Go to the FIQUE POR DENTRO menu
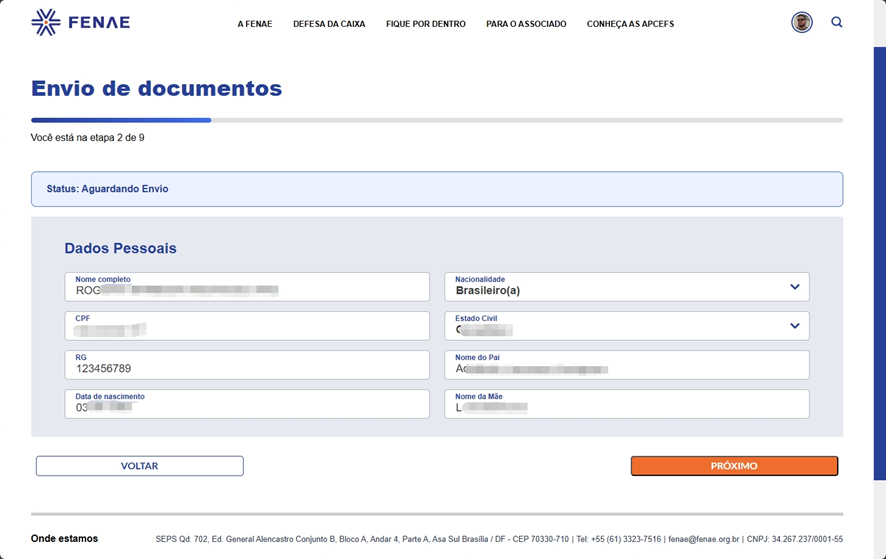Viewport: 886px width, 559px height. pyautogui.click(x=426, y=24)
